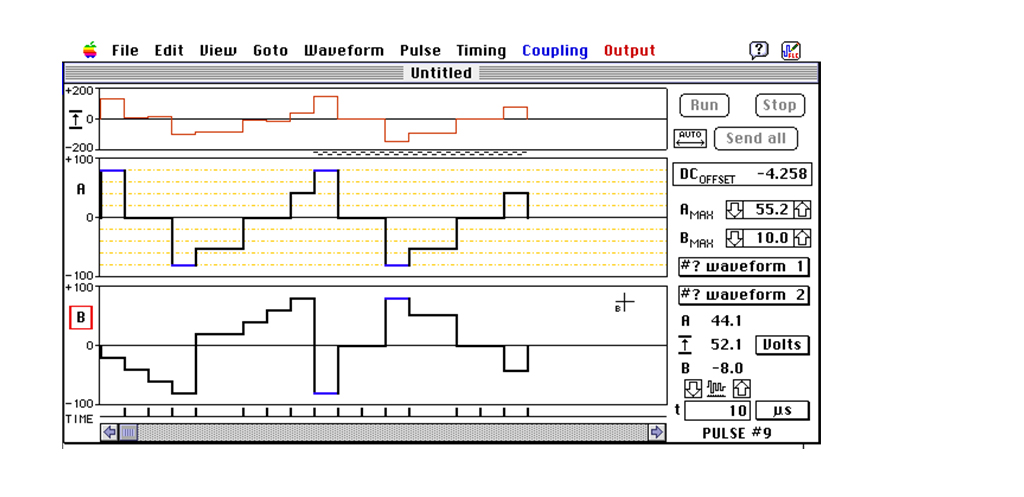This screenshot has height=497, width=1024.
Task: Click the pulse train icon
Action: [717, 389]
